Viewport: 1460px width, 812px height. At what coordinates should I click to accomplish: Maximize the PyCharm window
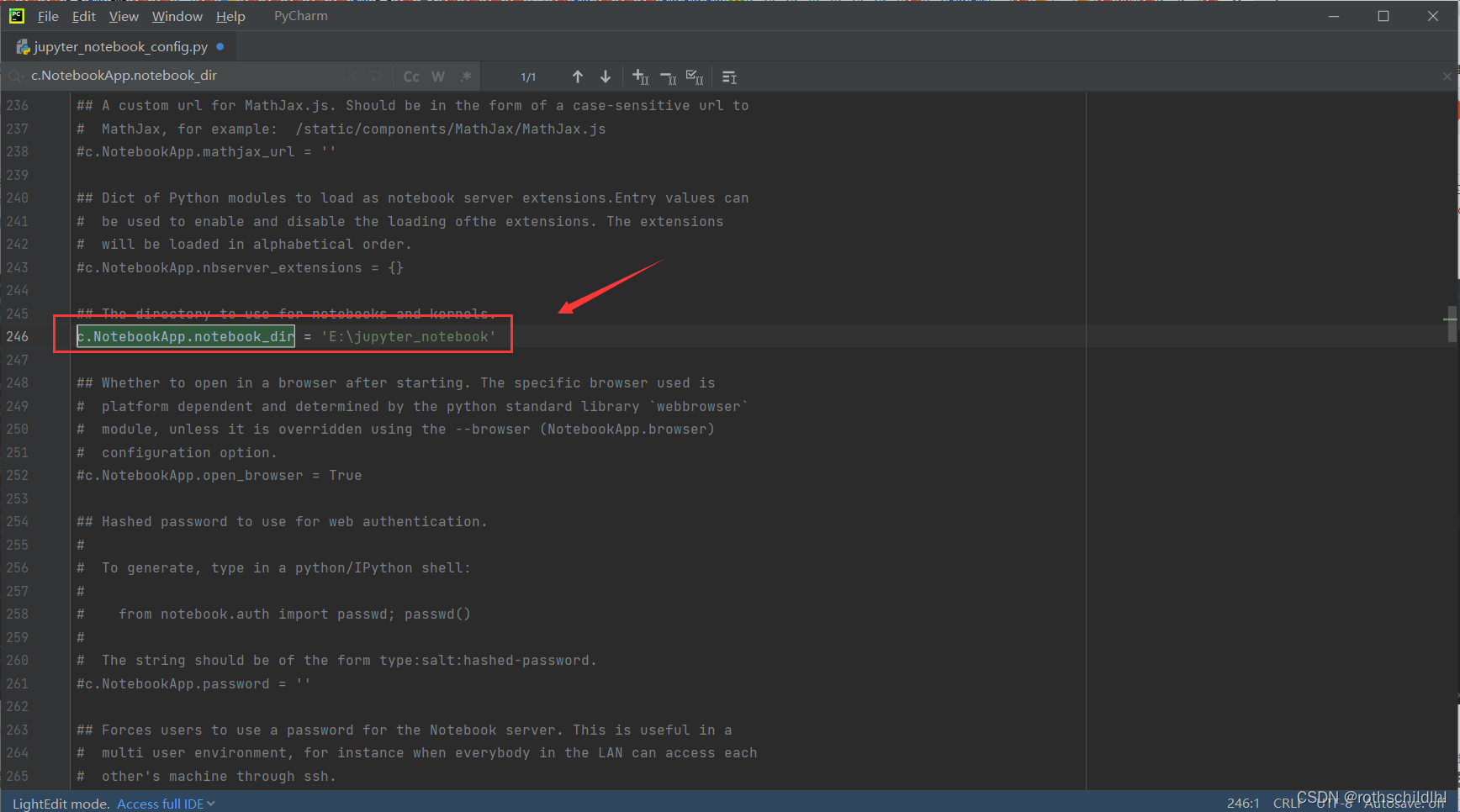point(1383,16)
